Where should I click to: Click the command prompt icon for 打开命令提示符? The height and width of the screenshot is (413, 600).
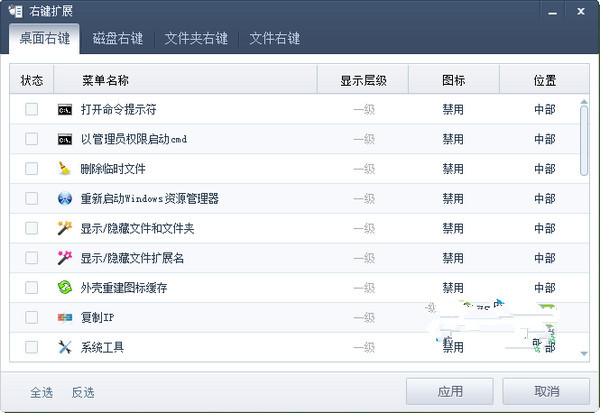point(65,110)
